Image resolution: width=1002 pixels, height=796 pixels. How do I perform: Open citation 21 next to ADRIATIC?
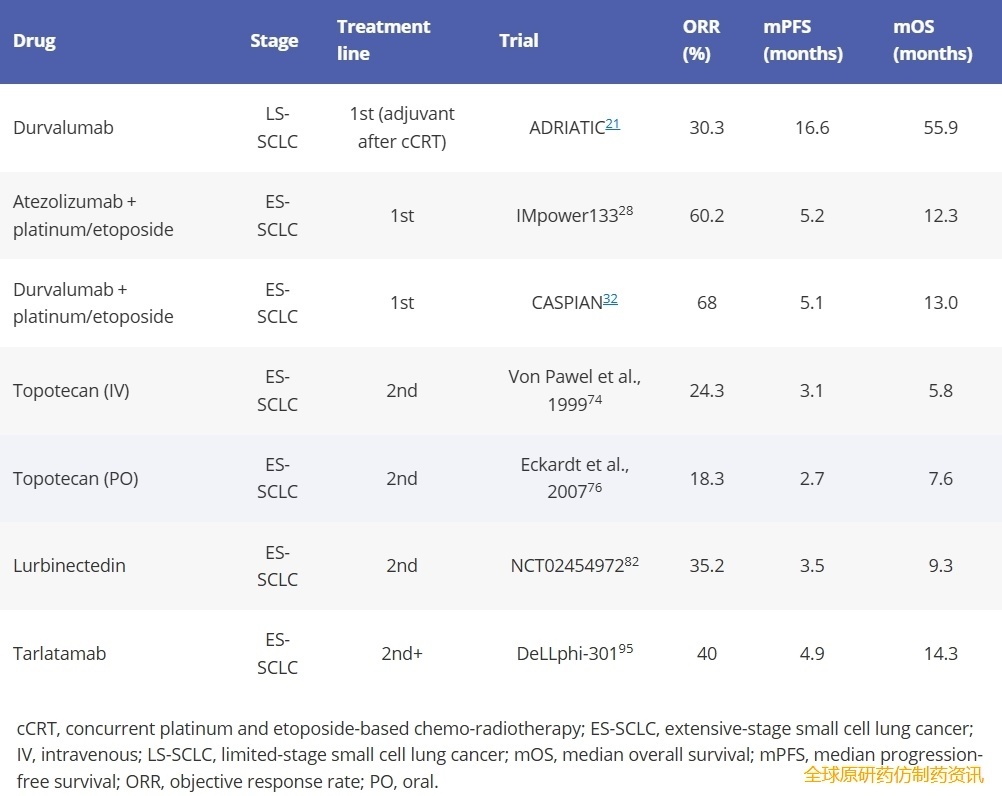point(613,124)
